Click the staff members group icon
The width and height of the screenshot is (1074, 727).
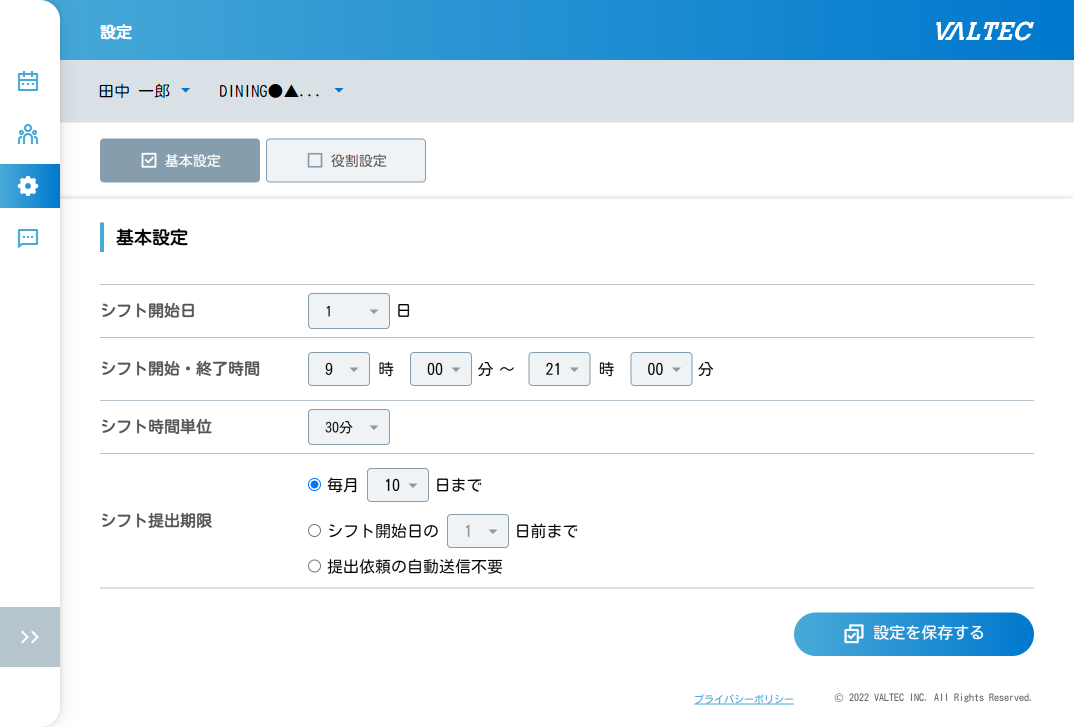click(28, 134)
